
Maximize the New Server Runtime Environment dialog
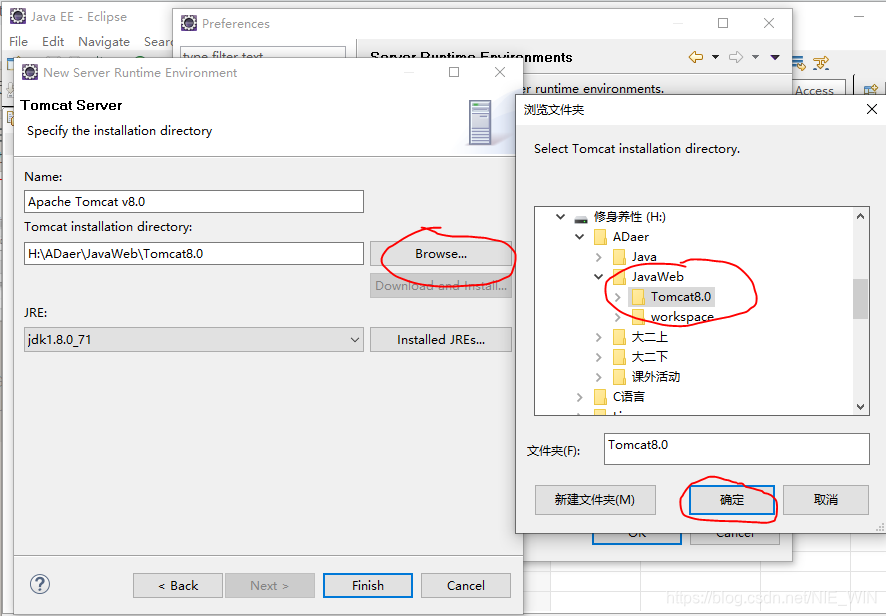tap(454, 72)
